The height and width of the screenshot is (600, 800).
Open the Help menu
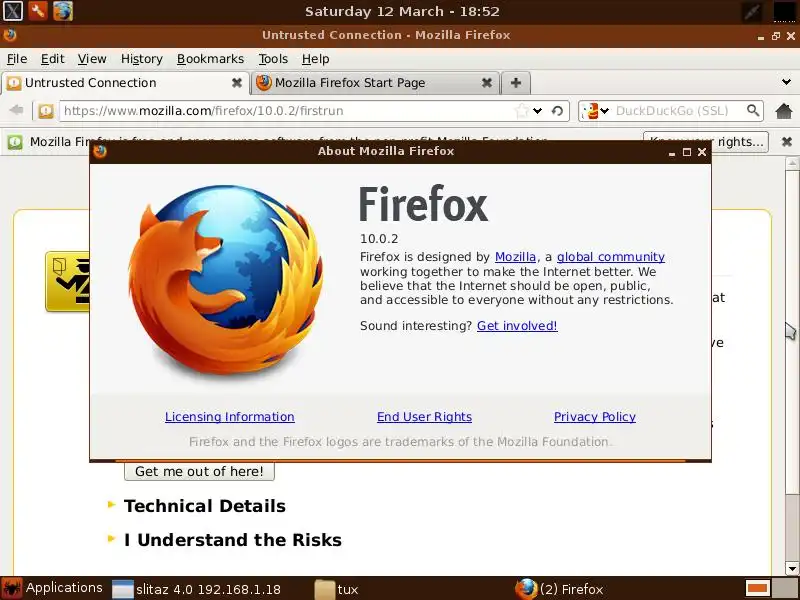315,59
